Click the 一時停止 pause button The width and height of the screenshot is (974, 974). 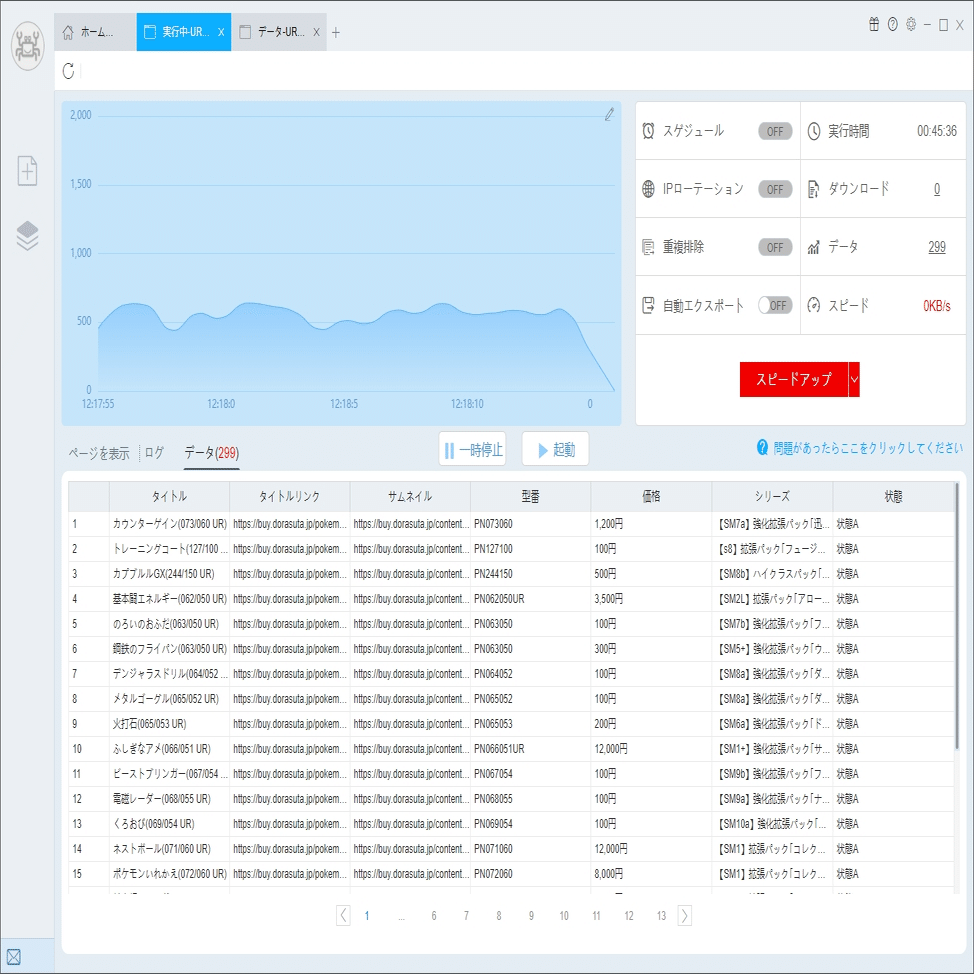pyautogui.click(x=472, y=449)
